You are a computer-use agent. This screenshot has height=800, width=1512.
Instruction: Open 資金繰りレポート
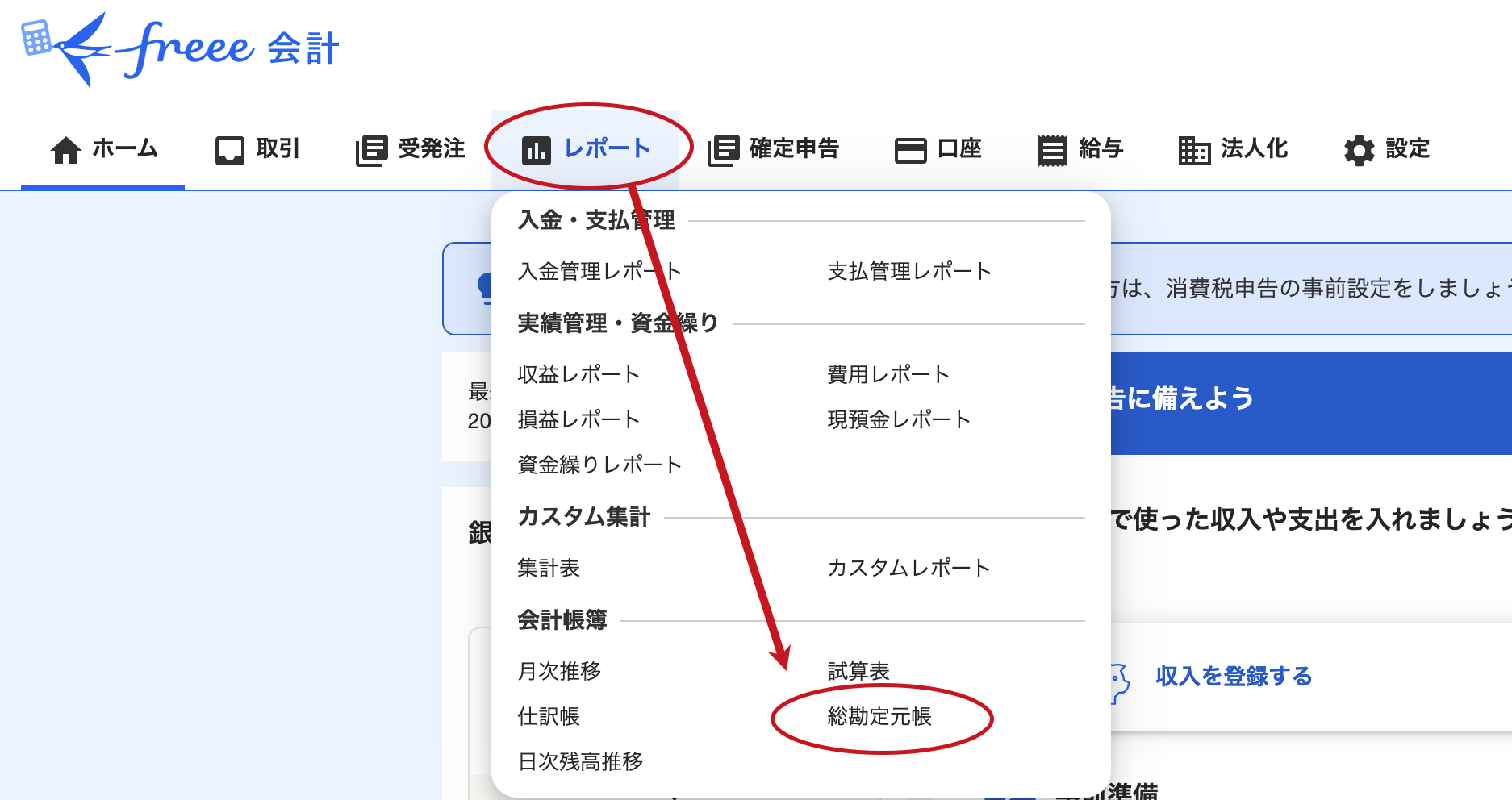[600, 465]
